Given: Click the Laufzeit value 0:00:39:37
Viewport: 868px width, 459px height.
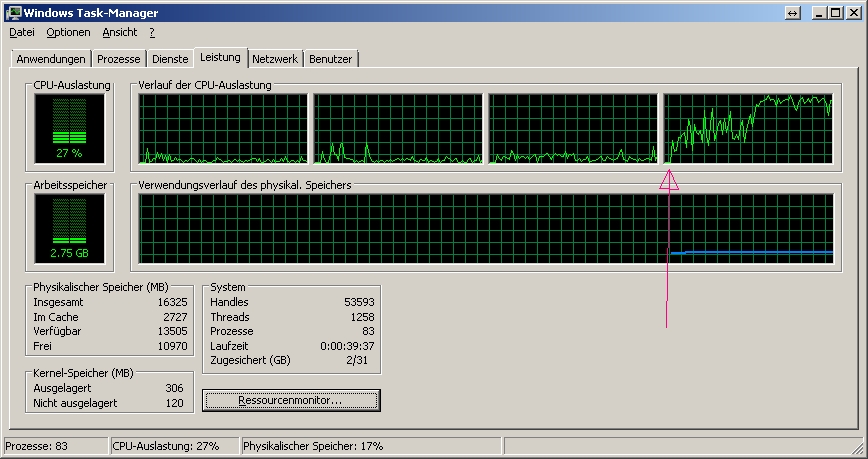Looking at the screenshot, I should click(x=347, y=346).
